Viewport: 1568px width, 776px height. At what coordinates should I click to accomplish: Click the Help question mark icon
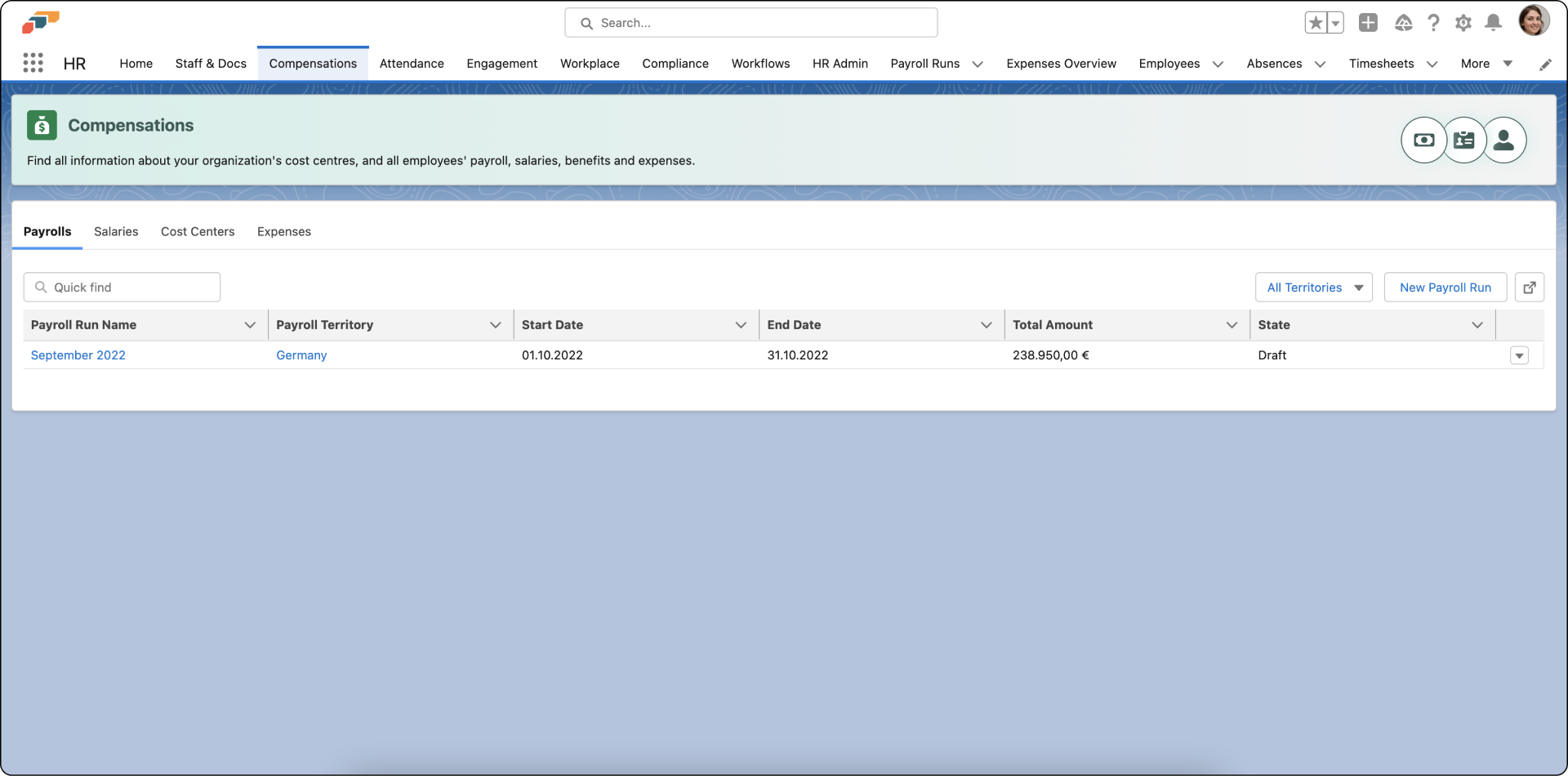1433,22
